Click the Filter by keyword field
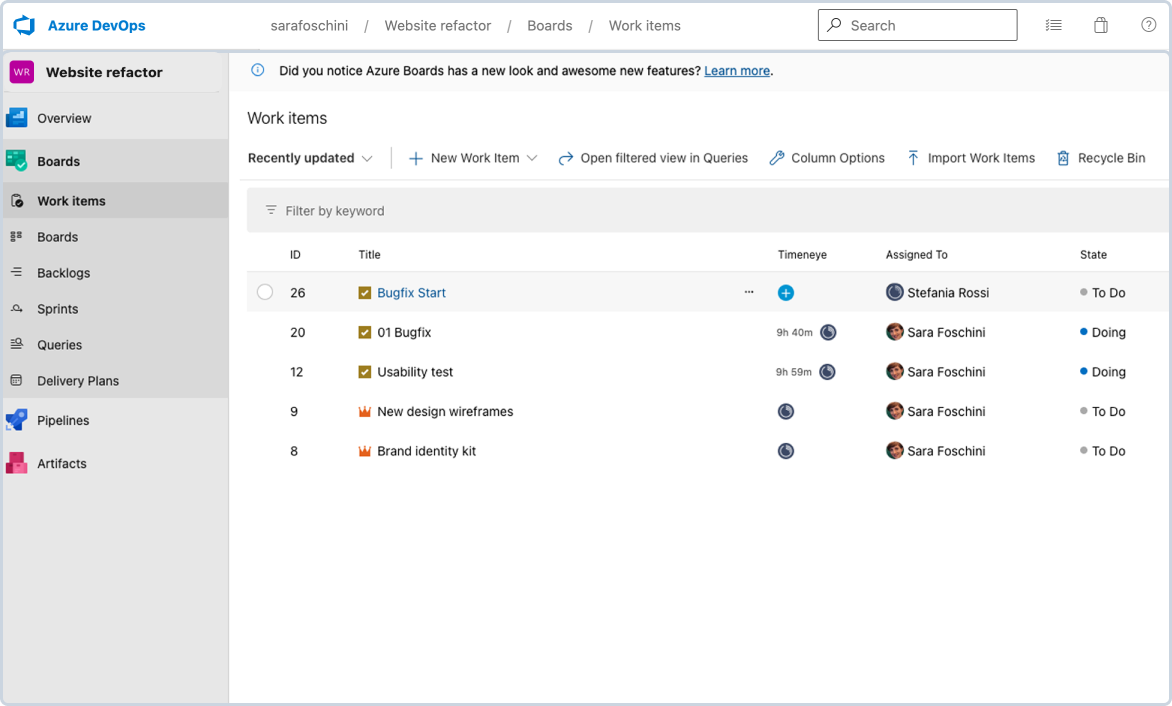Screen dimensions: 1172x706 [x=708, y=211]
